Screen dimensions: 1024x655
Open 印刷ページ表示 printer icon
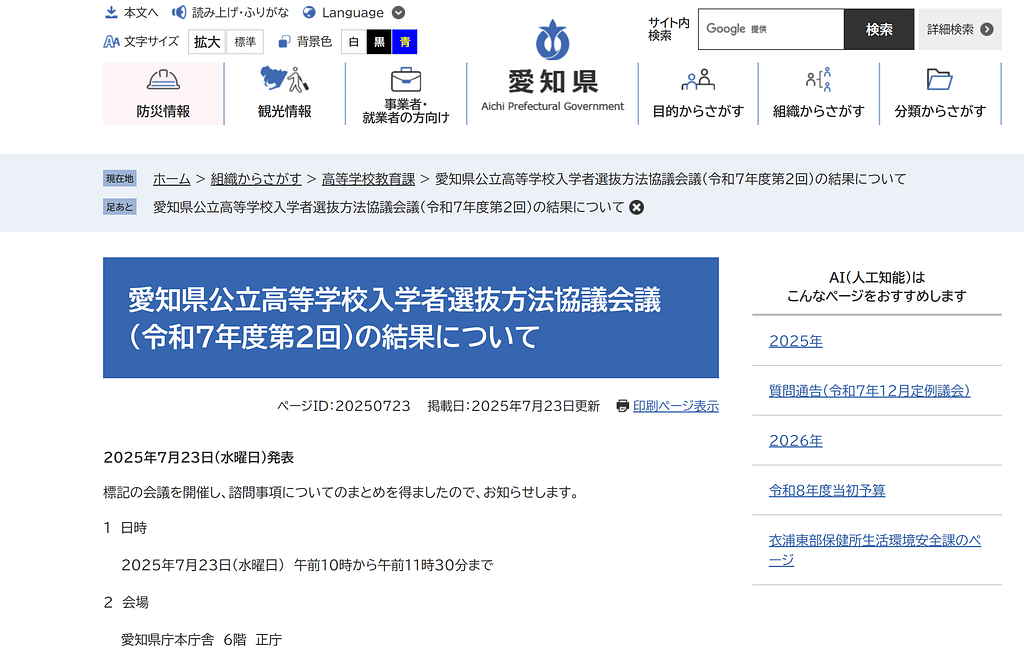pyautogui.click(x=623, y=406)
